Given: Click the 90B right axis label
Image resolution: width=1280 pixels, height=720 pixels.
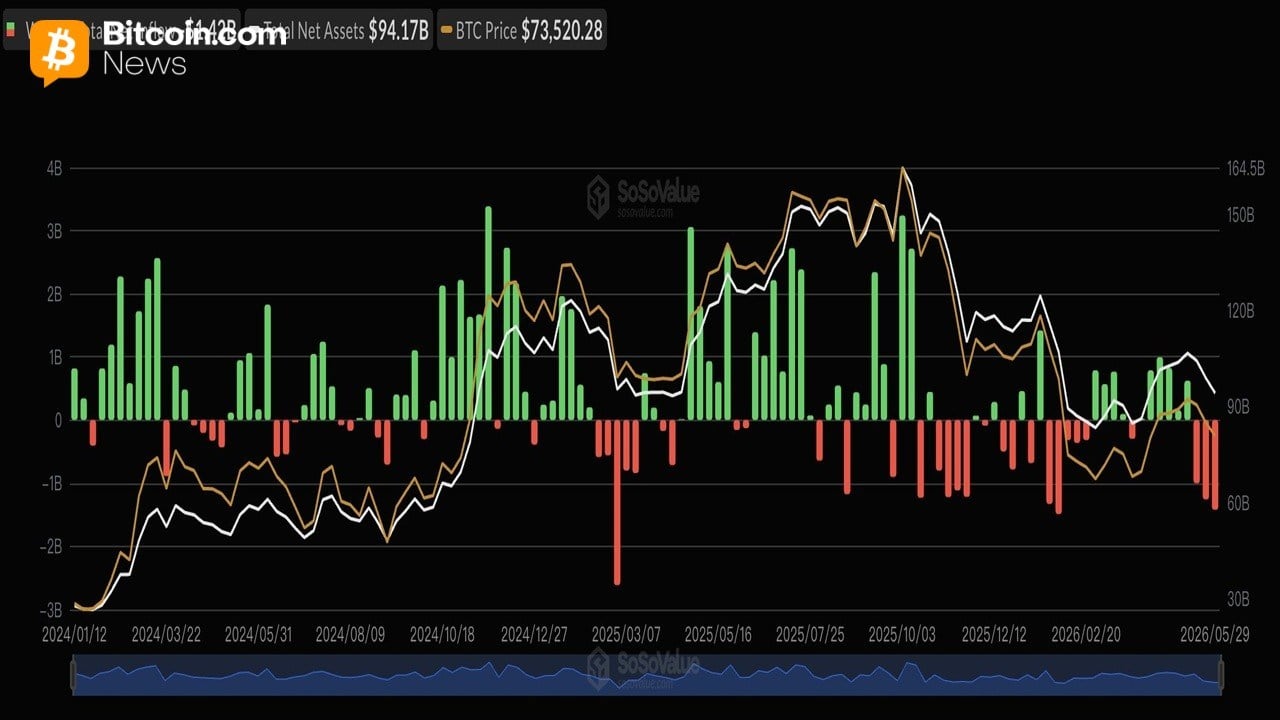Looking at the screenshot, I should pos(1238,407).
